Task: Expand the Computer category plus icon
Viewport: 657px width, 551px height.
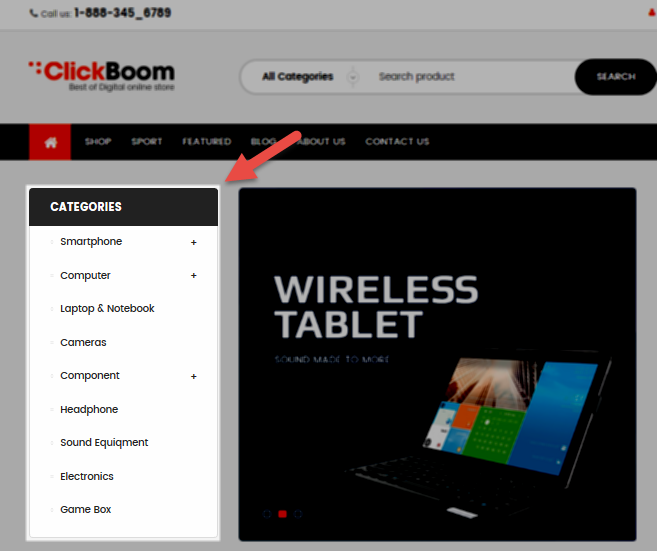Action: tap(194, 275)
